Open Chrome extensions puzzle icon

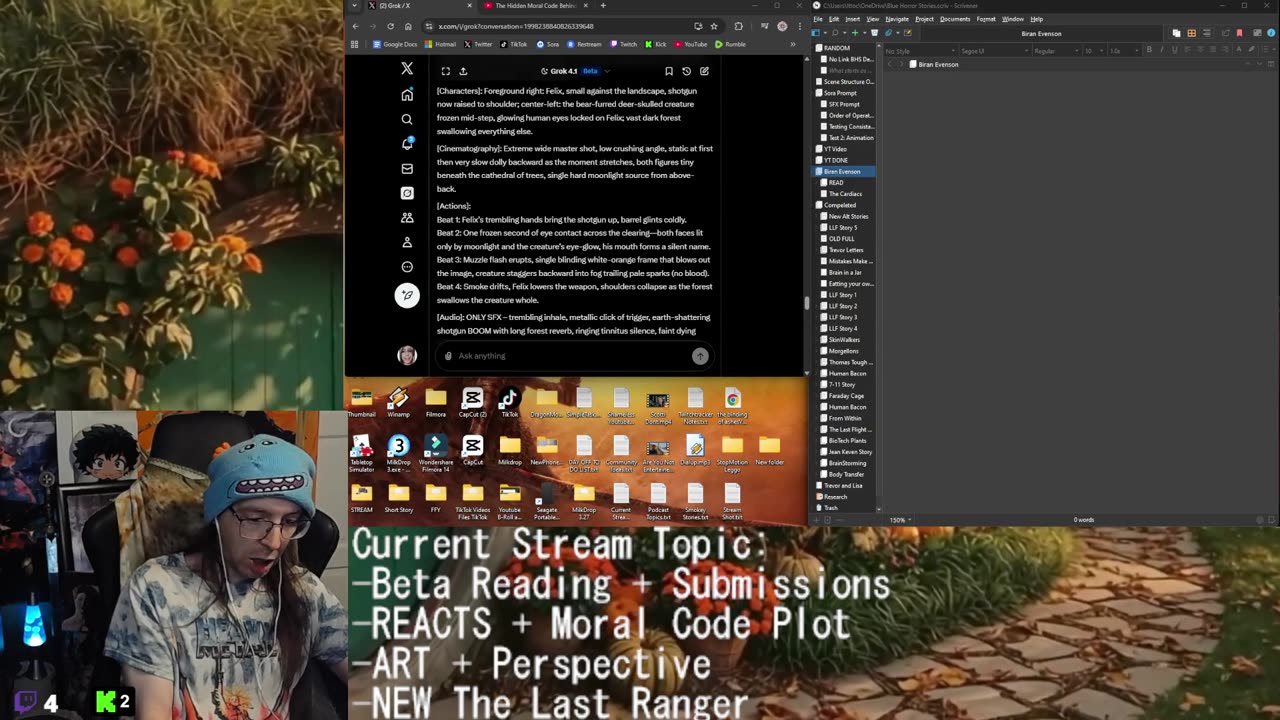738,26
